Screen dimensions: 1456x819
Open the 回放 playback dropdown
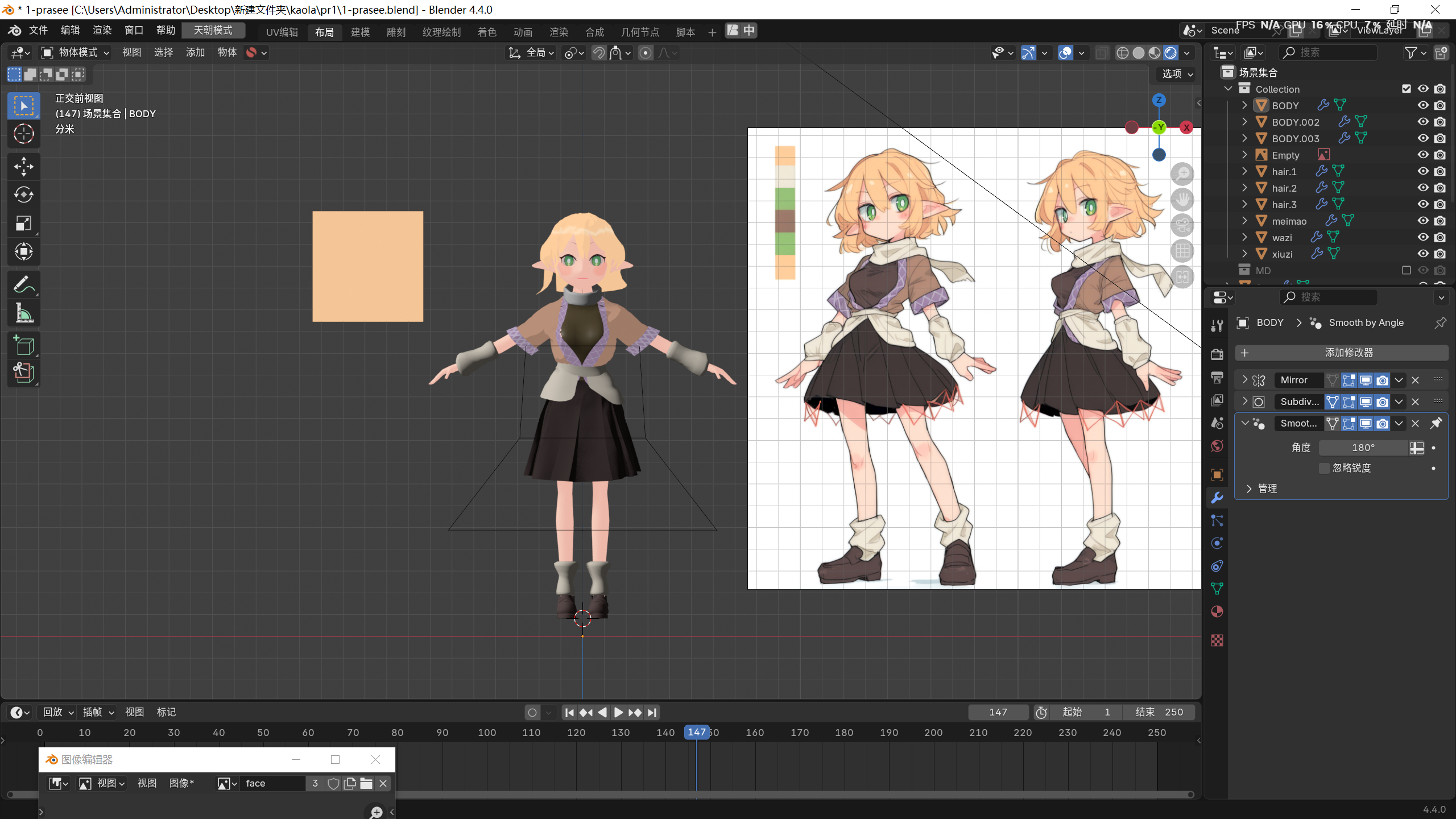(57, 712)
